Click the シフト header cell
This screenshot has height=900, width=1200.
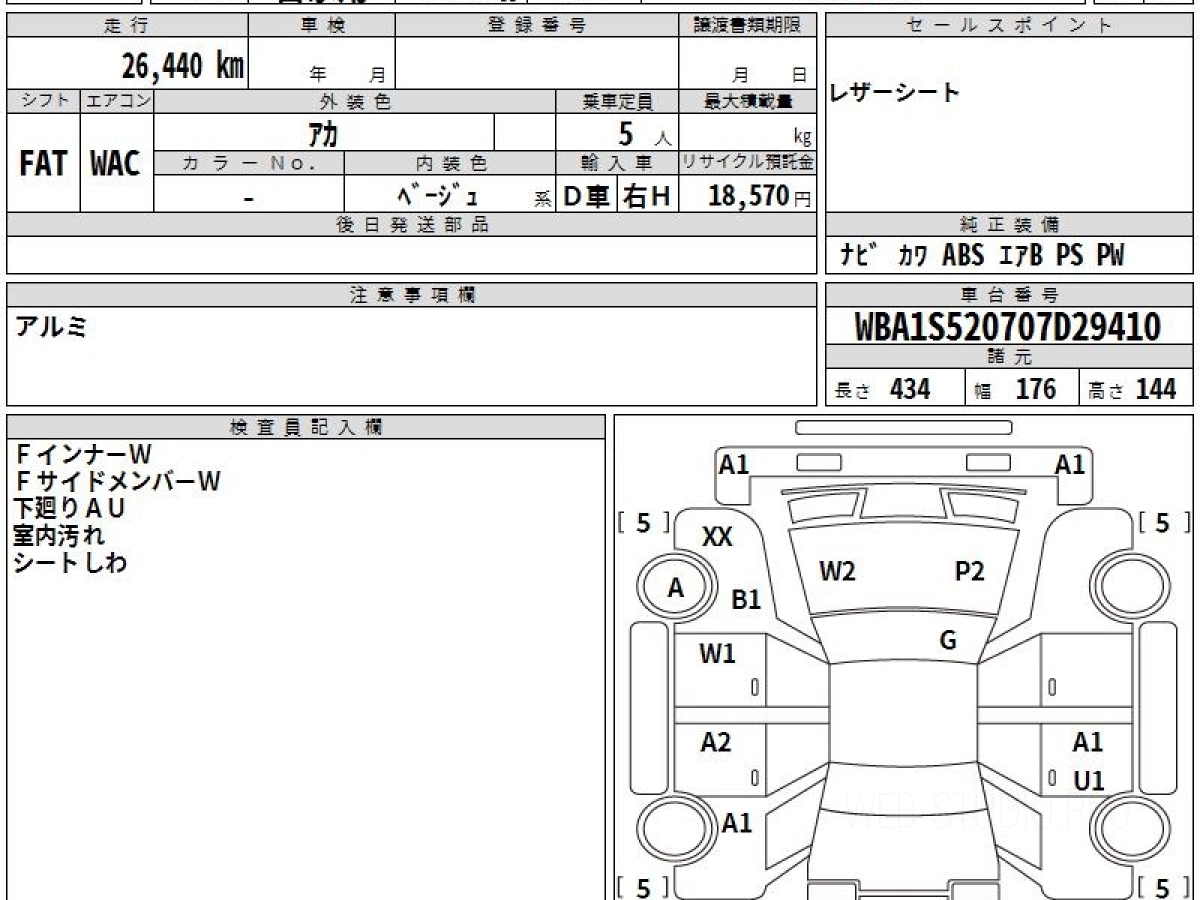coord(43,101)
